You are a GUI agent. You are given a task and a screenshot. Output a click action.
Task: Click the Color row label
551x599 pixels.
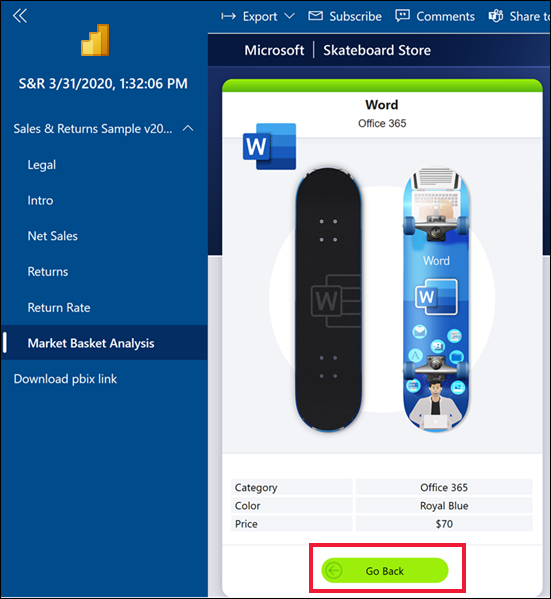pos(248,506)
